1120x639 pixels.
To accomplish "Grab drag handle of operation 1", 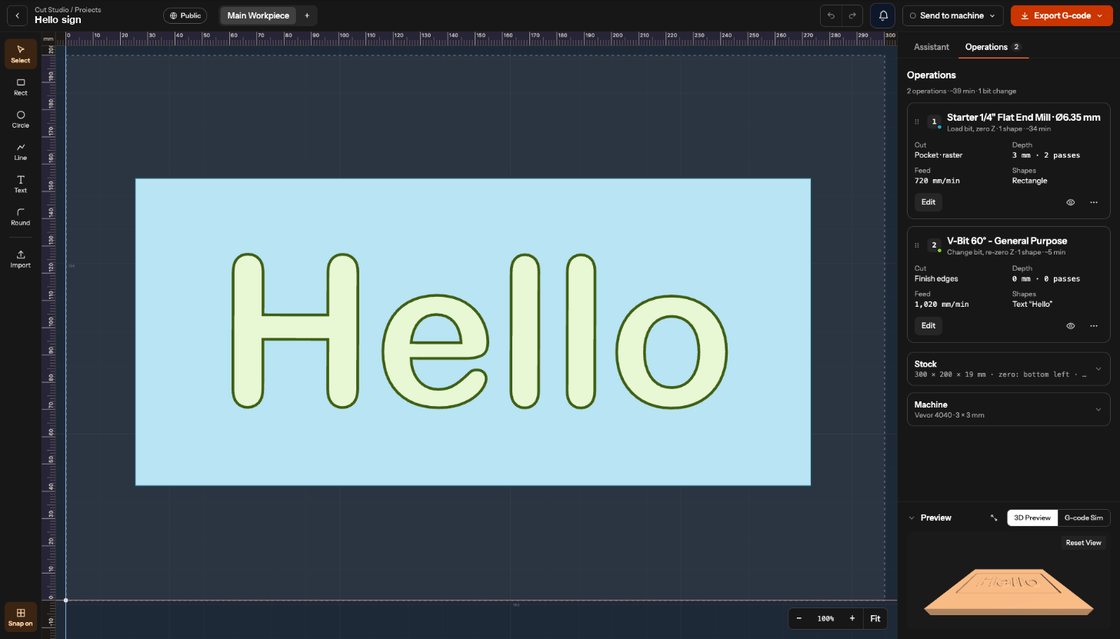I will [916, 122].
